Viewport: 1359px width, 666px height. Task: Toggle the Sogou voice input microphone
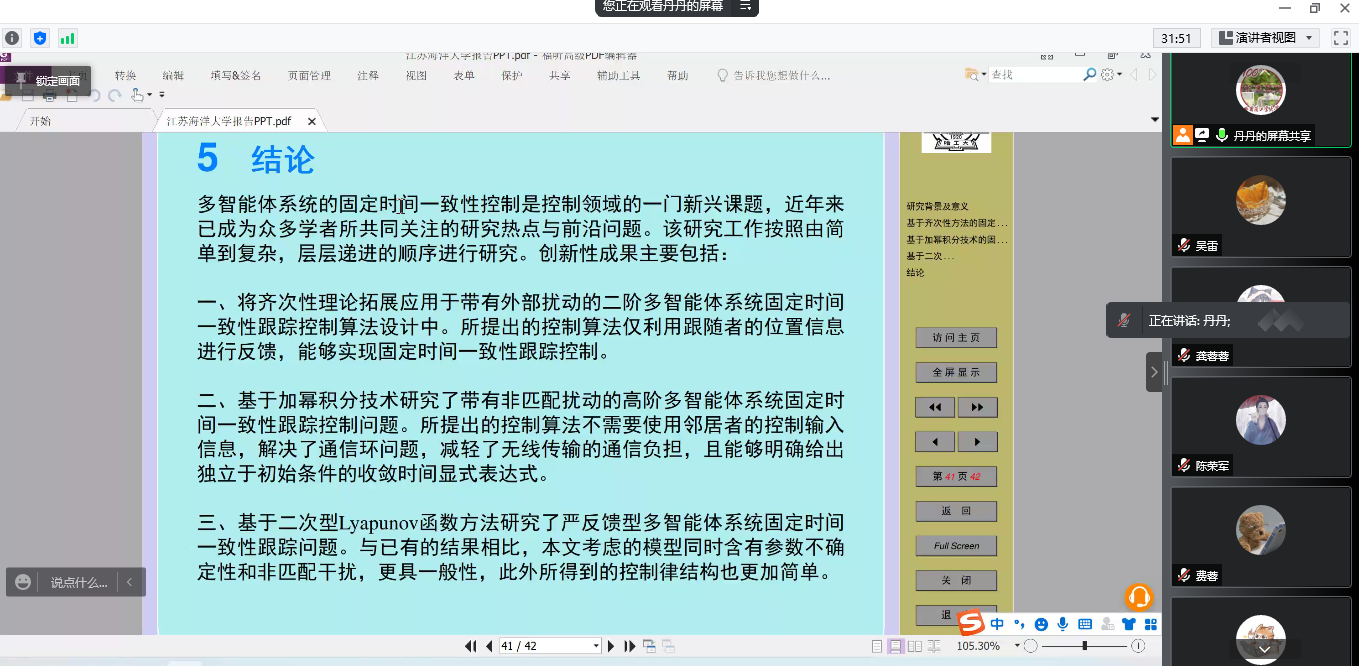click(x=1063, y=624)
